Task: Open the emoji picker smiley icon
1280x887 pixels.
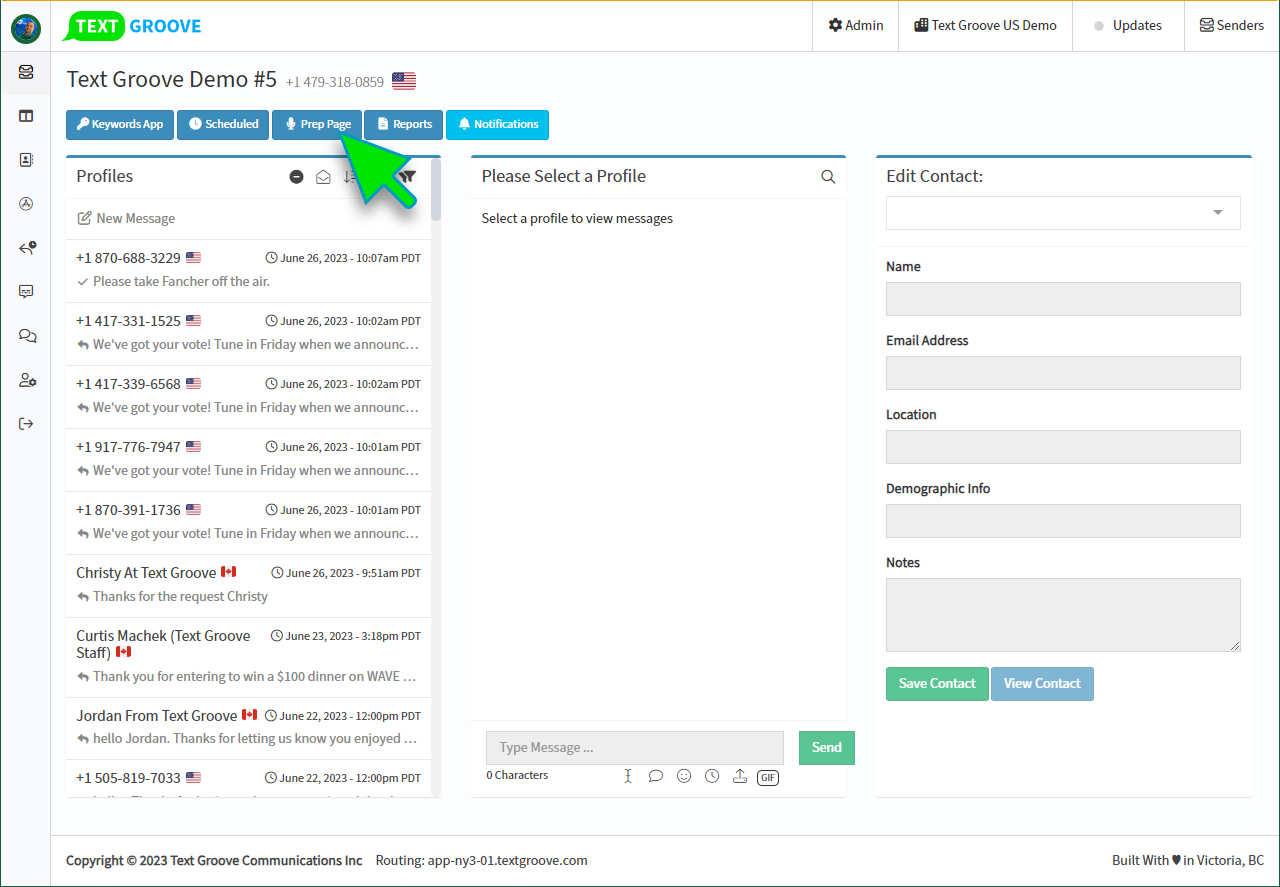Action: (684, 776)
